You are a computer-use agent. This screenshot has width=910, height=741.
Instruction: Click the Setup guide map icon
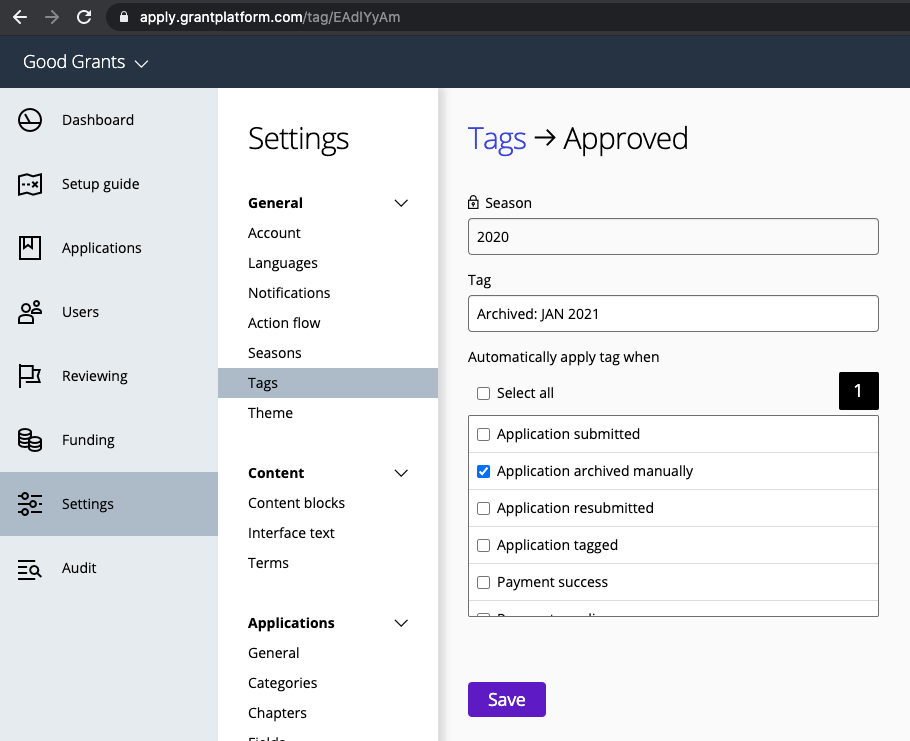(x=30, y=185)
